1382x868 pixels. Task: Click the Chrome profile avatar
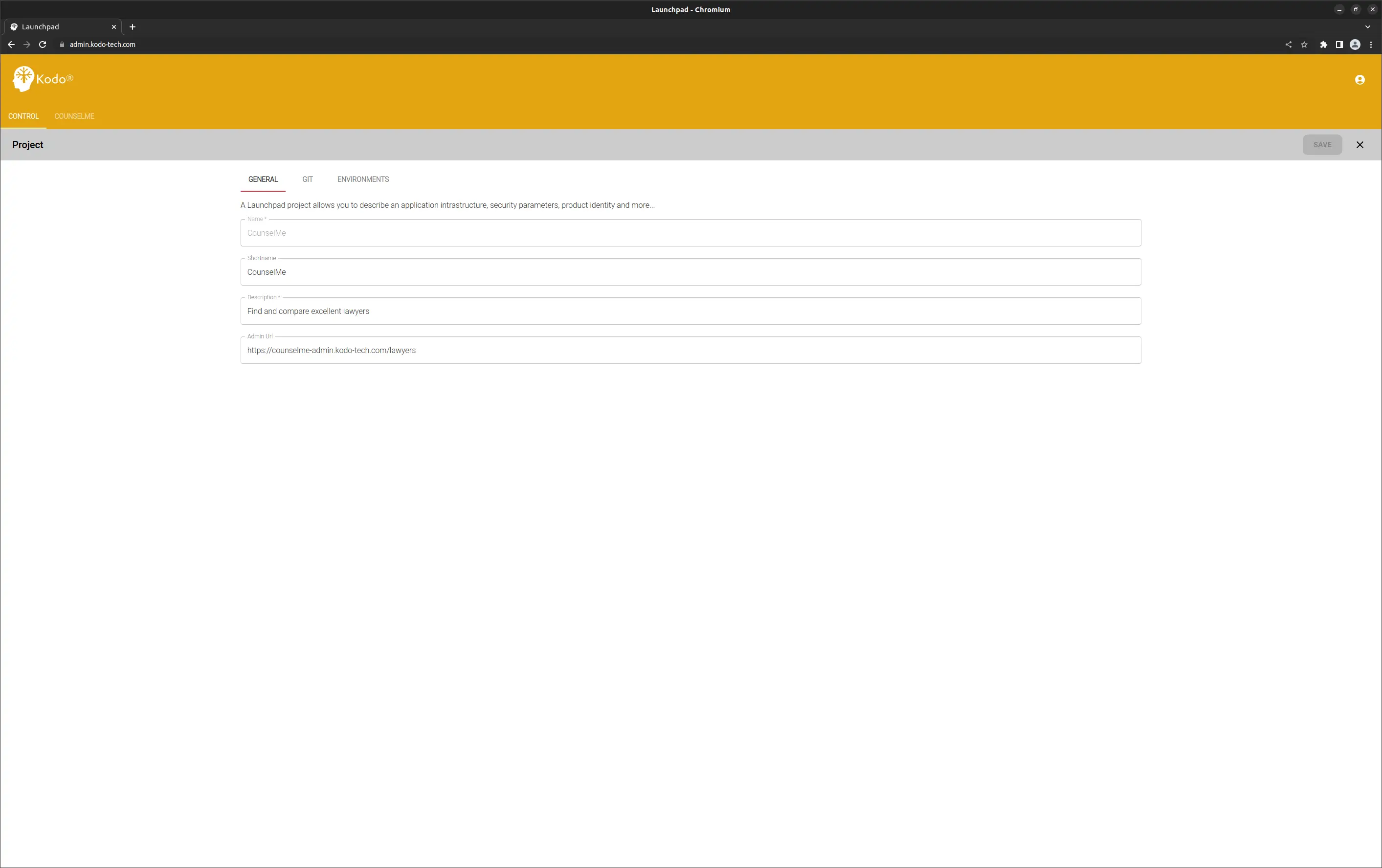click(1355, 44)
